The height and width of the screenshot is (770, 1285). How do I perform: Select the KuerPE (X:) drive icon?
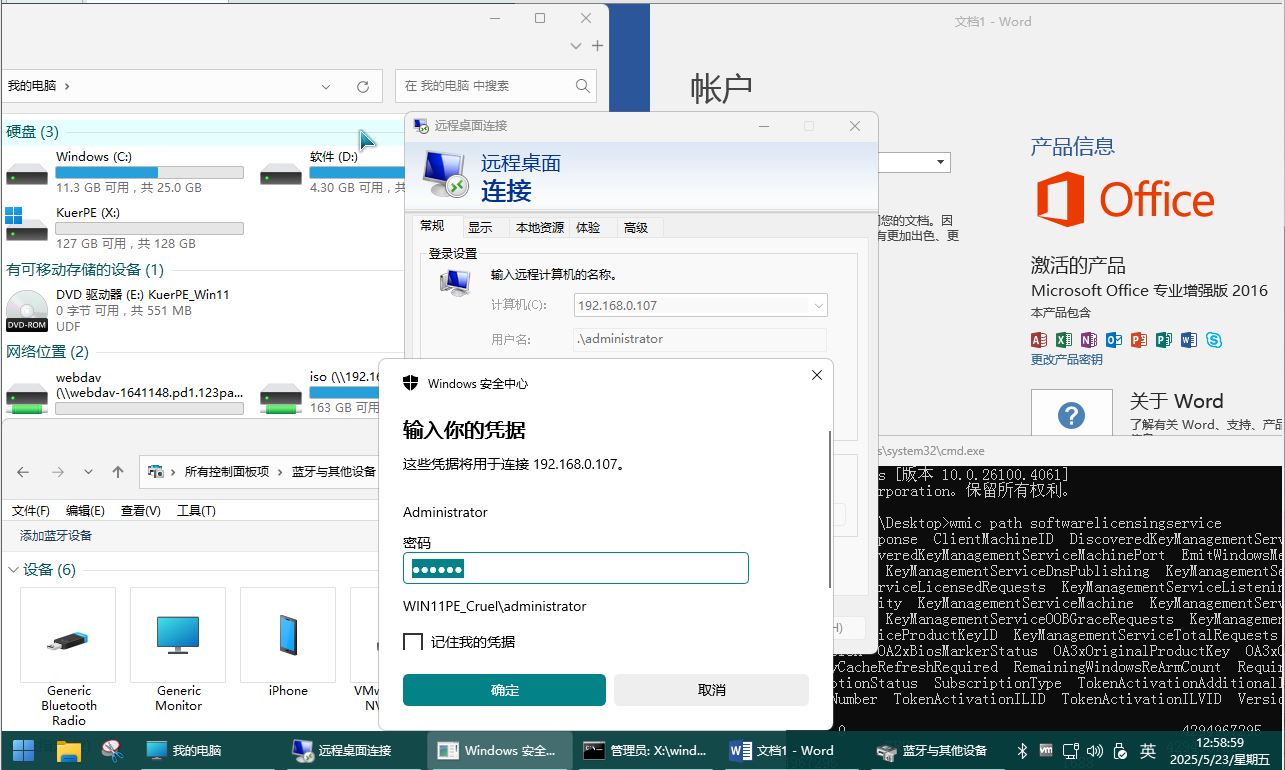[x=26, y=225]
